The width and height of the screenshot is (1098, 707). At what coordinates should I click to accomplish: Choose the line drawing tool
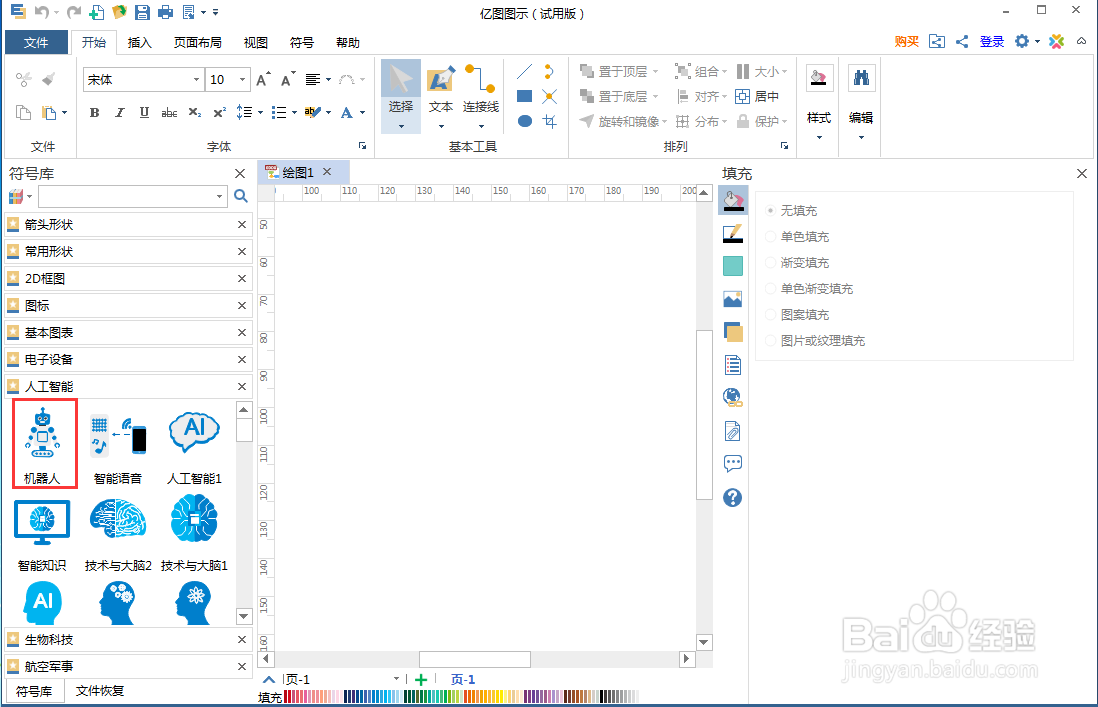click(524, 71)
